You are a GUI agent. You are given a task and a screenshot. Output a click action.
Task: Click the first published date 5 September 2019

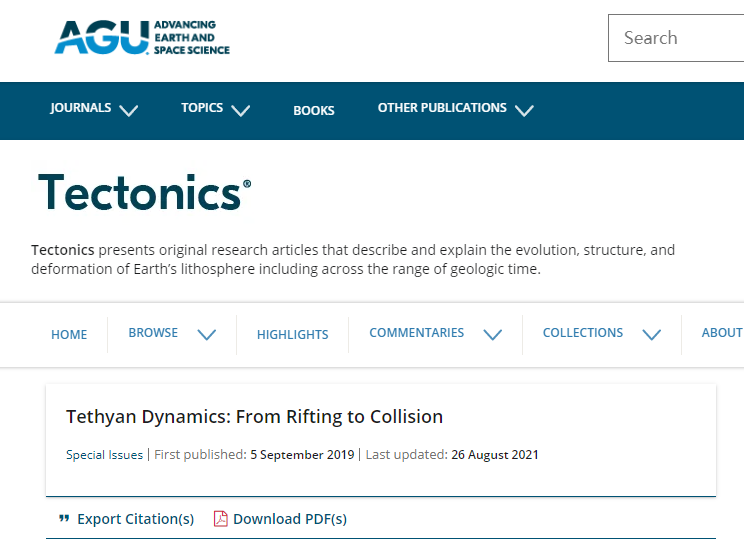[302, 455]
